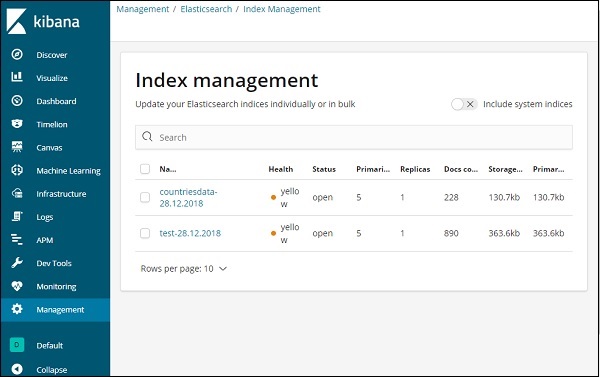
Task: Toggle Include system indices switch
Action: [464, 104]
